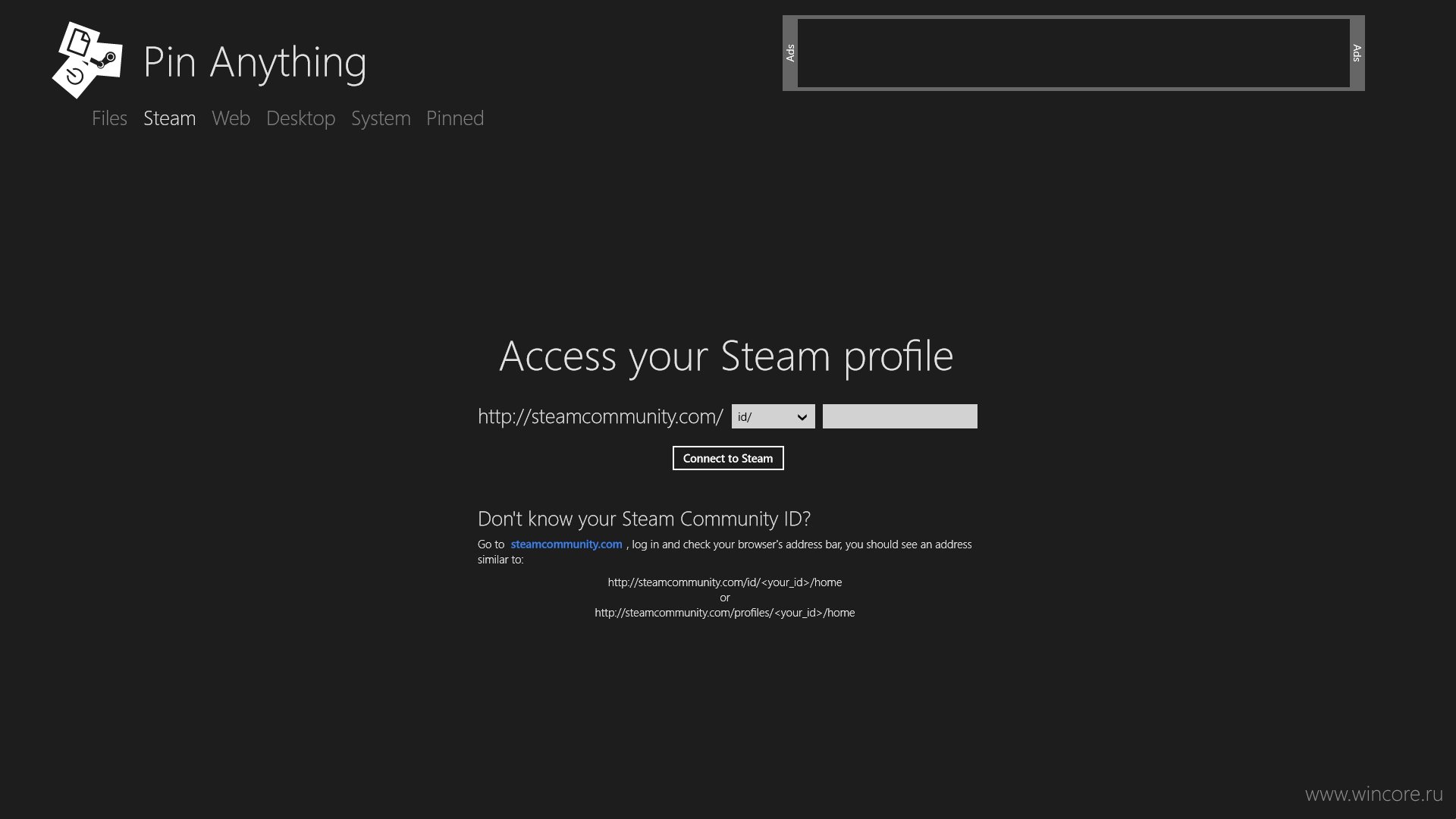Click the steamcommunity.com/profiles/<your_id>/home example
The height and width of the screenshot is (819, 1456).
point(725,613)
